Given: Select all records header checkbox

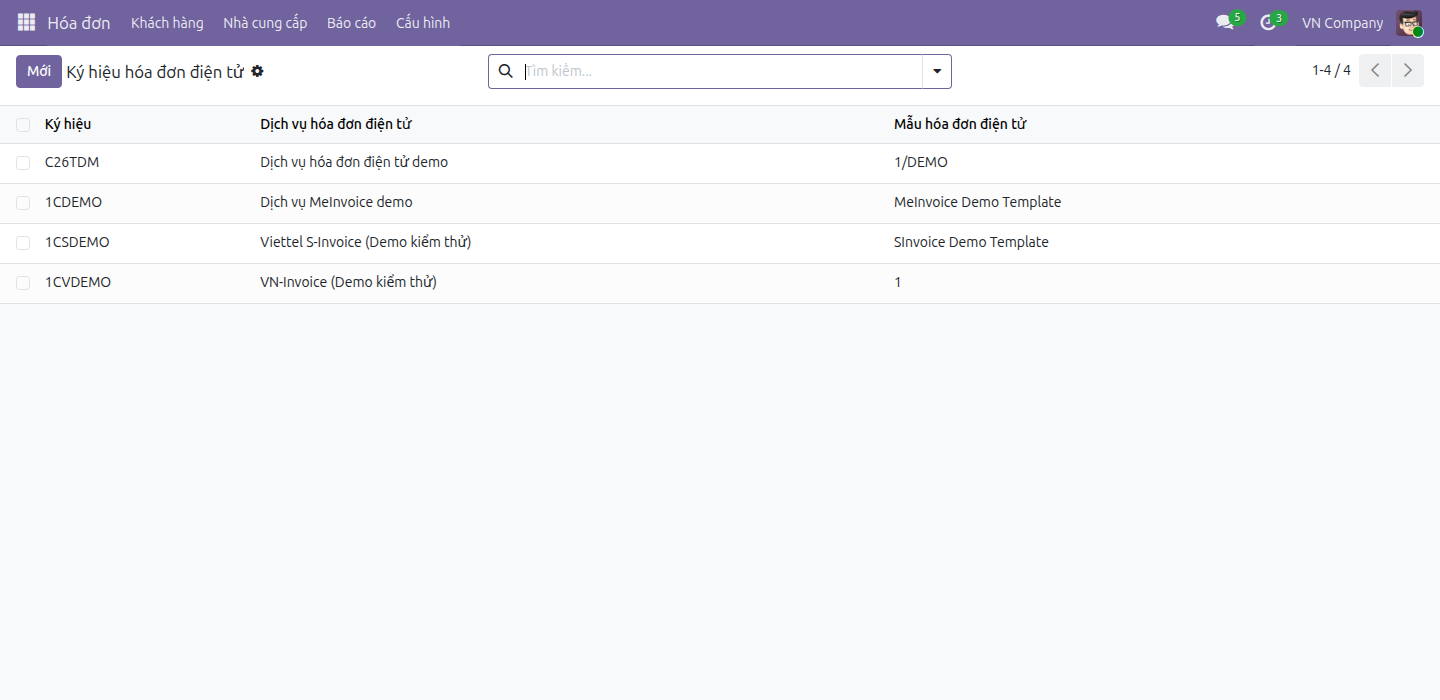Looking at the screenshot, I should coord(23,124).
